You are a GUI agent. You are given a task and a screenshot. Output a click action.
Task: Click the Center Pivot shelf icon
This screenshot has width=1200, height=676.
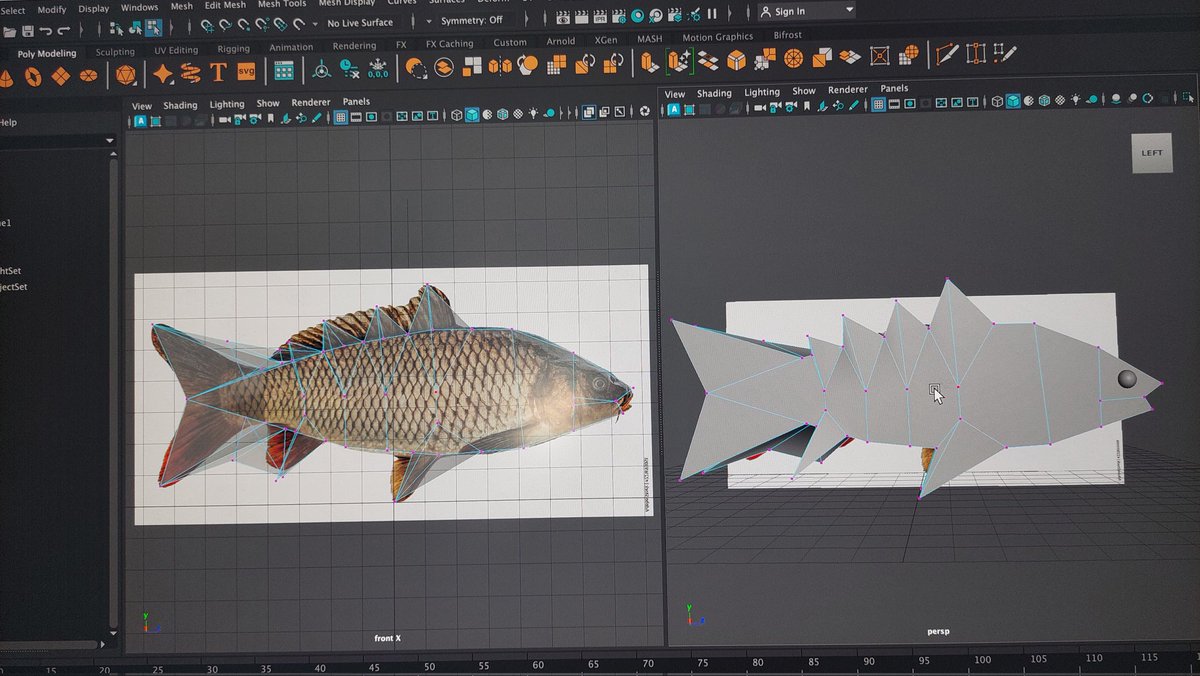(x=322, y=69)
